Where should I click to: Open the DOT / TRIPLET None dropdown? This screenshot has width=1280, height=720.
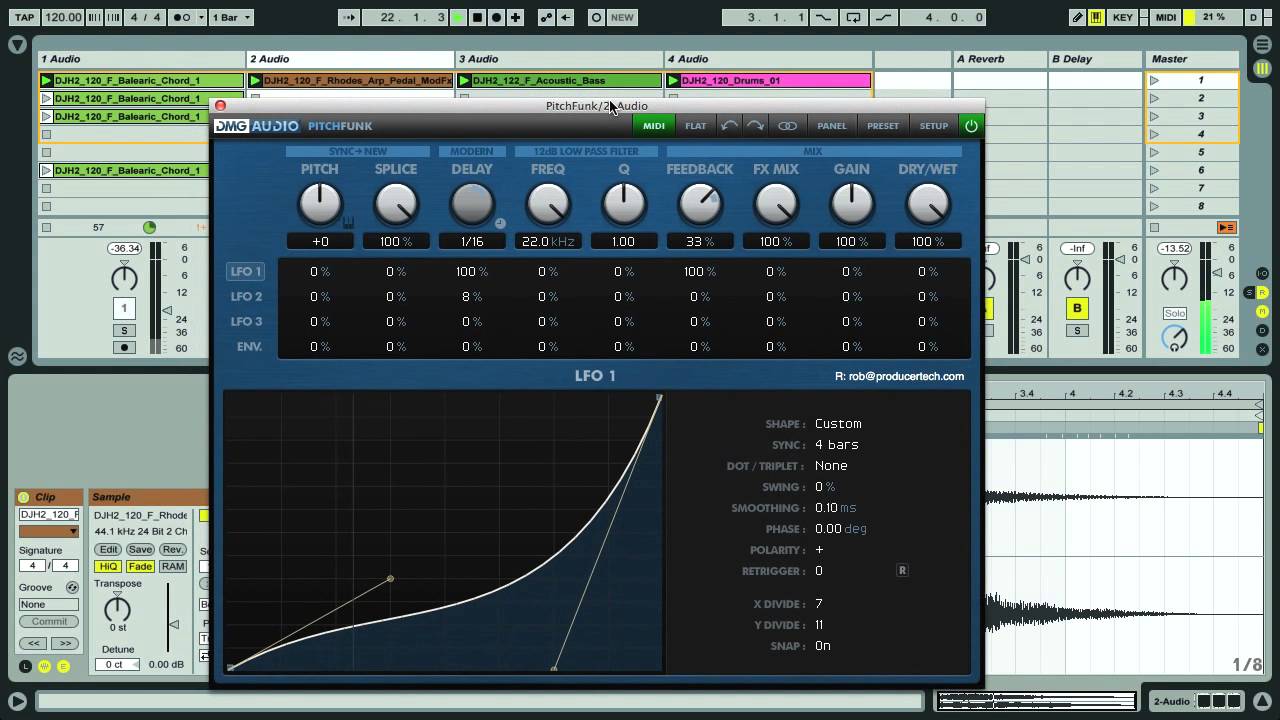[x=831, y=466]
